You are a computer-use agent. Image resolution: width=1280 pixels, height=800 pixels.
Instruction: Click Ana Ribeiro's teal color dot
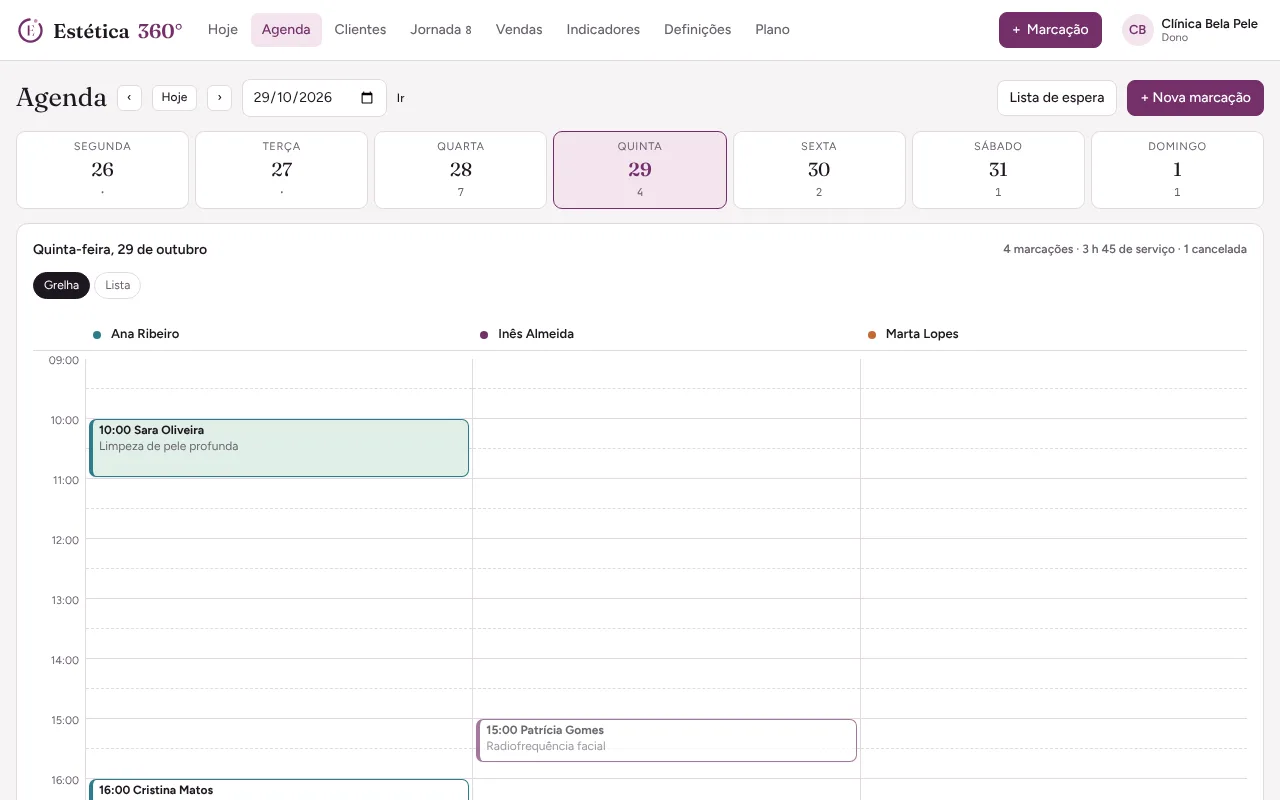(x=97, y=335)
